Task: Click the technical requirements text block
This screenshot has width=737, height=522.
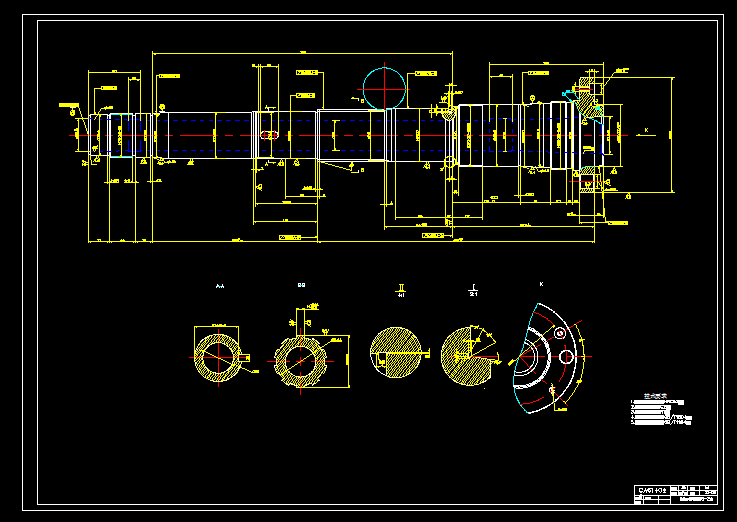Action: pos(661,411)
